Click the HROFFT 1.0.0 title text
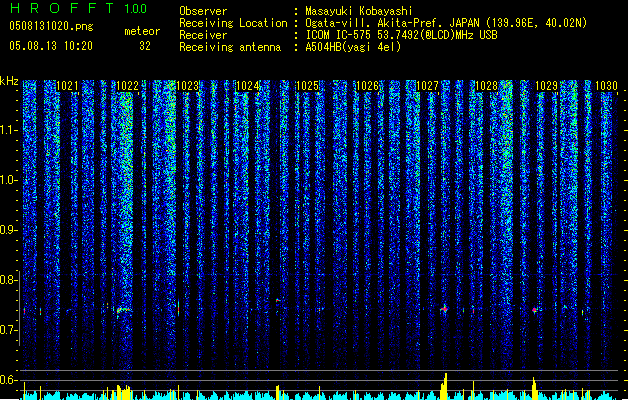The height and width of the screenshot is (400, 629). [x=79, y=8]
